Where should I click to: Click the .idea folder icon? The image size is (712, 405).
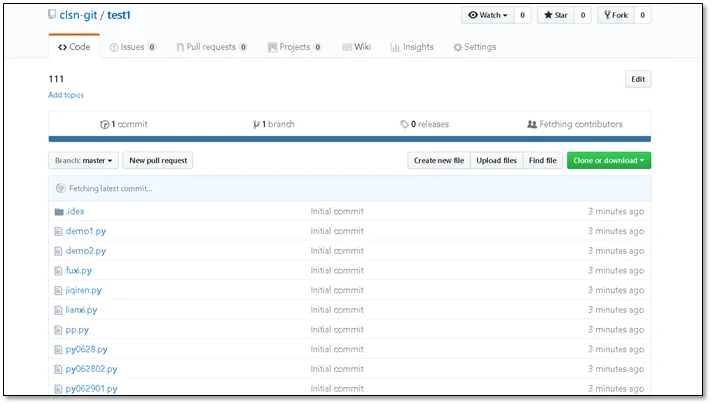coord(59,212)
